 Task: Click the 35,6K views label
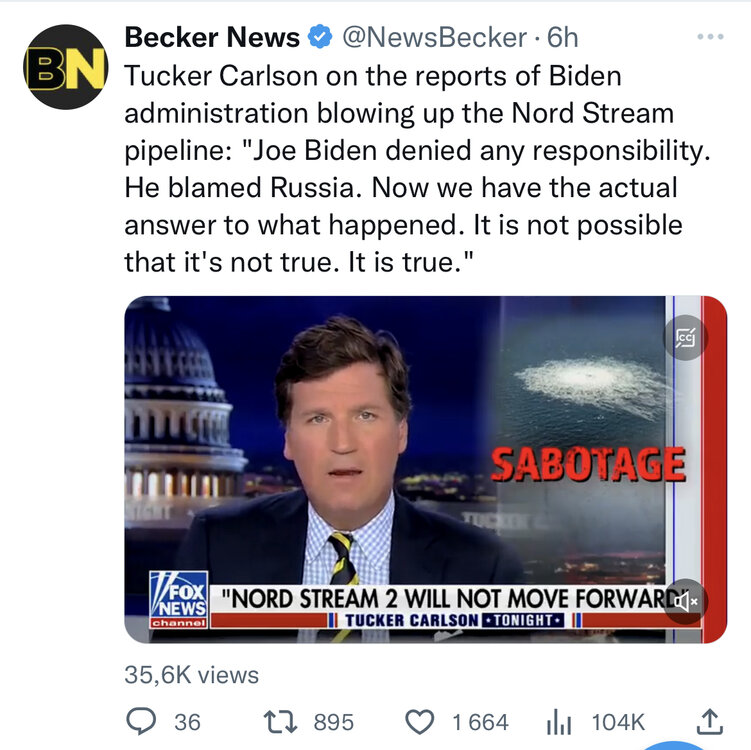(x=191, y=675)
